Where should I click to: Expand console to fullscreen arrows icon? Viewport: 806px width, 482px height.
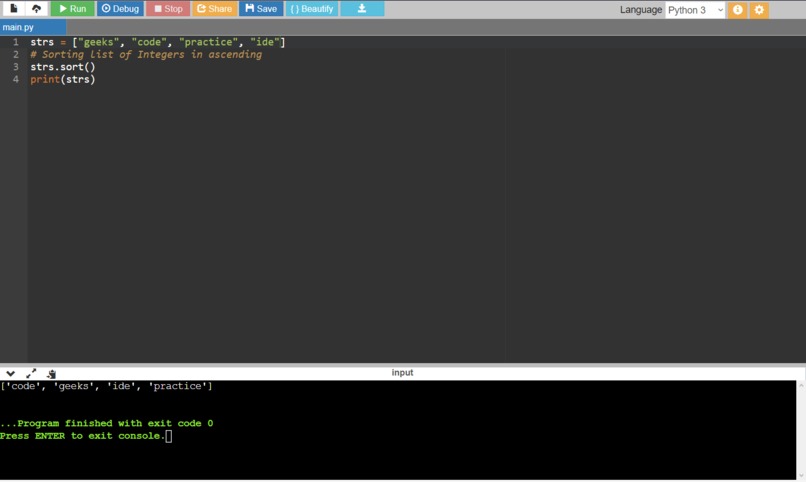point(31,374)
